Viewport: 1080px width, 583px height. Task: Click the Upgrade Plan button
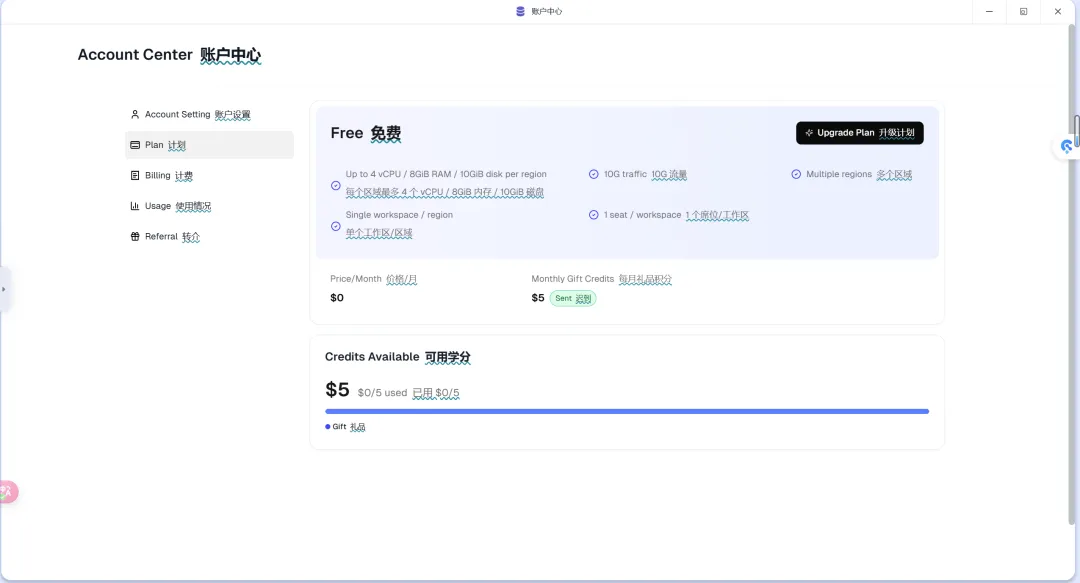point(860,133)
